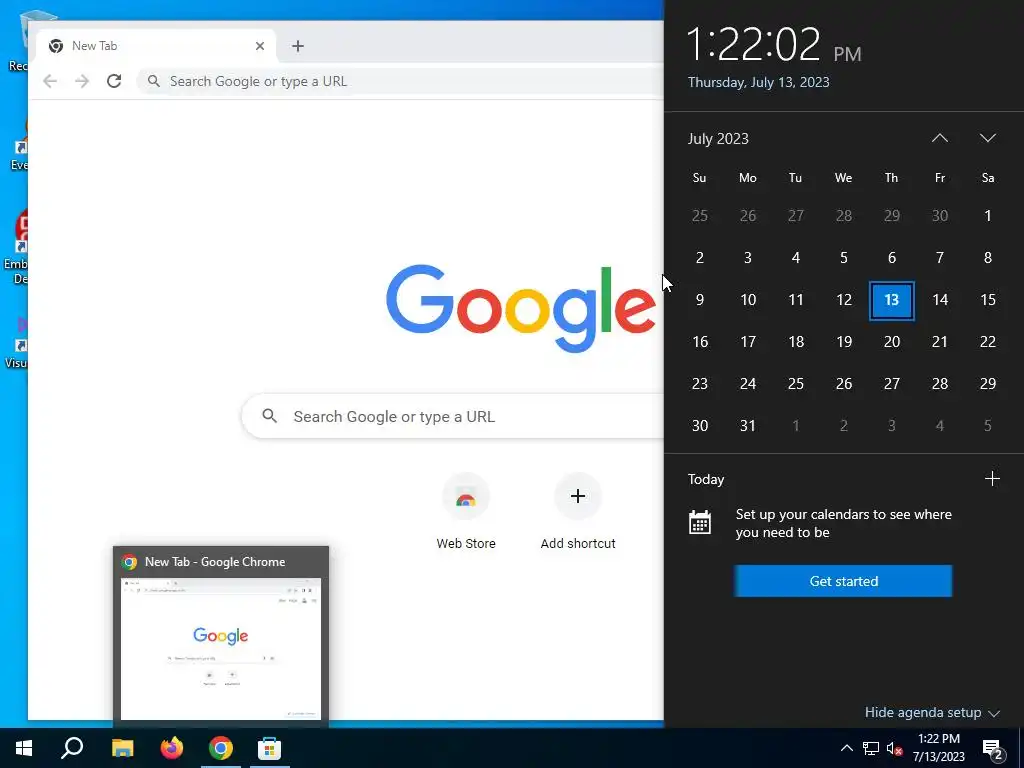
Task: Open Microsoft Store taskbar icon
Action: point(269,748)
